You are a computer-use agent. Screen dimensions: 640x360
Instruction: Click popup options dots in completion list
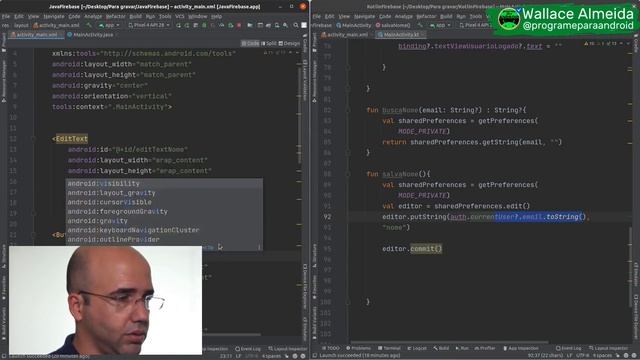(x=259, y=247)
